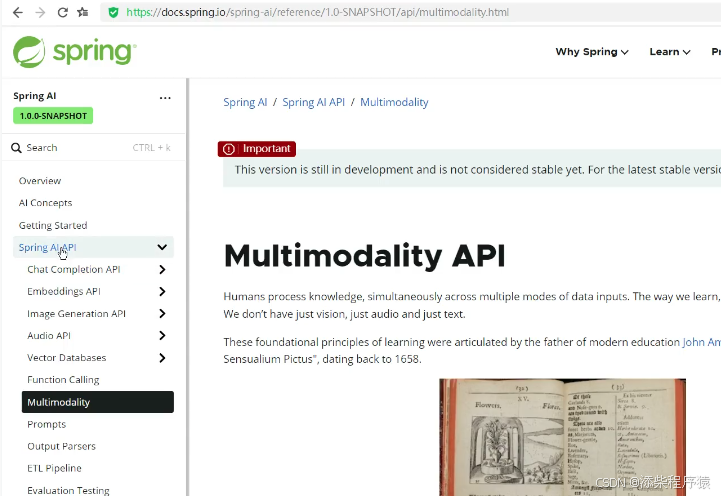Open Image Generation API in sidebar
The image size is (721, 496).
click(76, 314)
